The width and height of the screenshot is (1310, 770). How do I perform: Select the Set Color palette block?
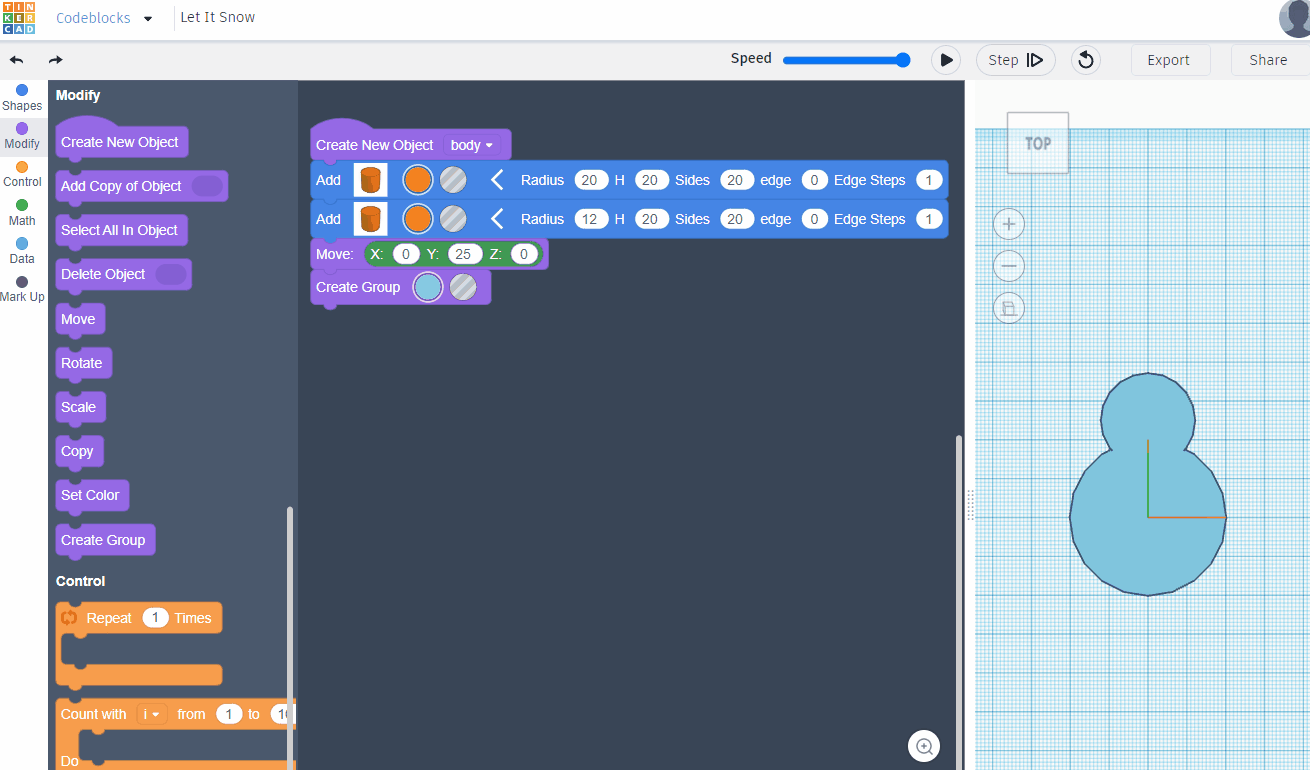point(92,495)
